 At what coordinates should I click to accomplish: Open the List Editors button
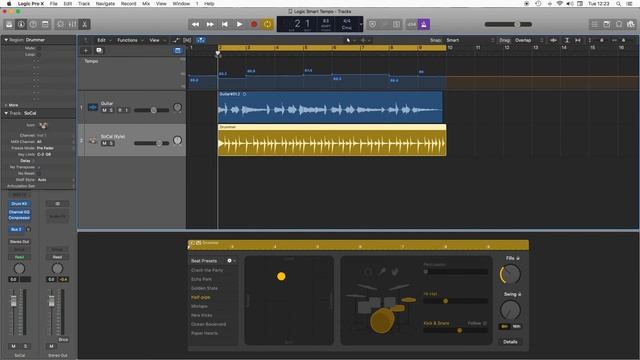(595, 24)
